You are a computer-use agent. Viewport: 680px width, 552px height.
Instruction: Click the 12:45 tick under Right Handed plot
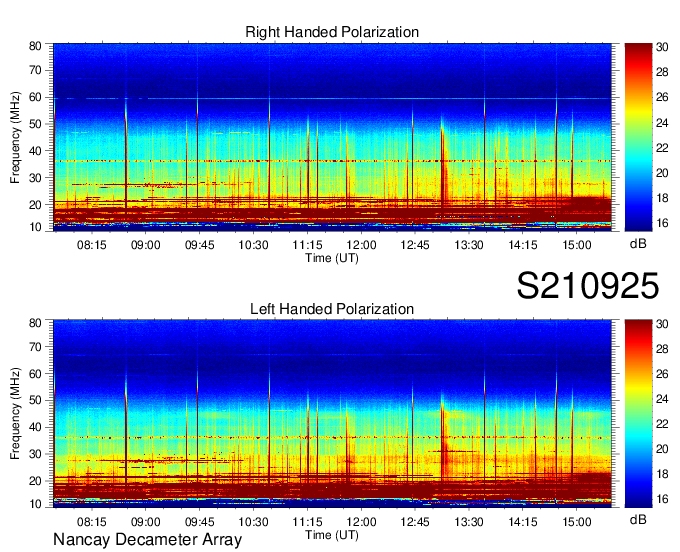tap(415, 245)
